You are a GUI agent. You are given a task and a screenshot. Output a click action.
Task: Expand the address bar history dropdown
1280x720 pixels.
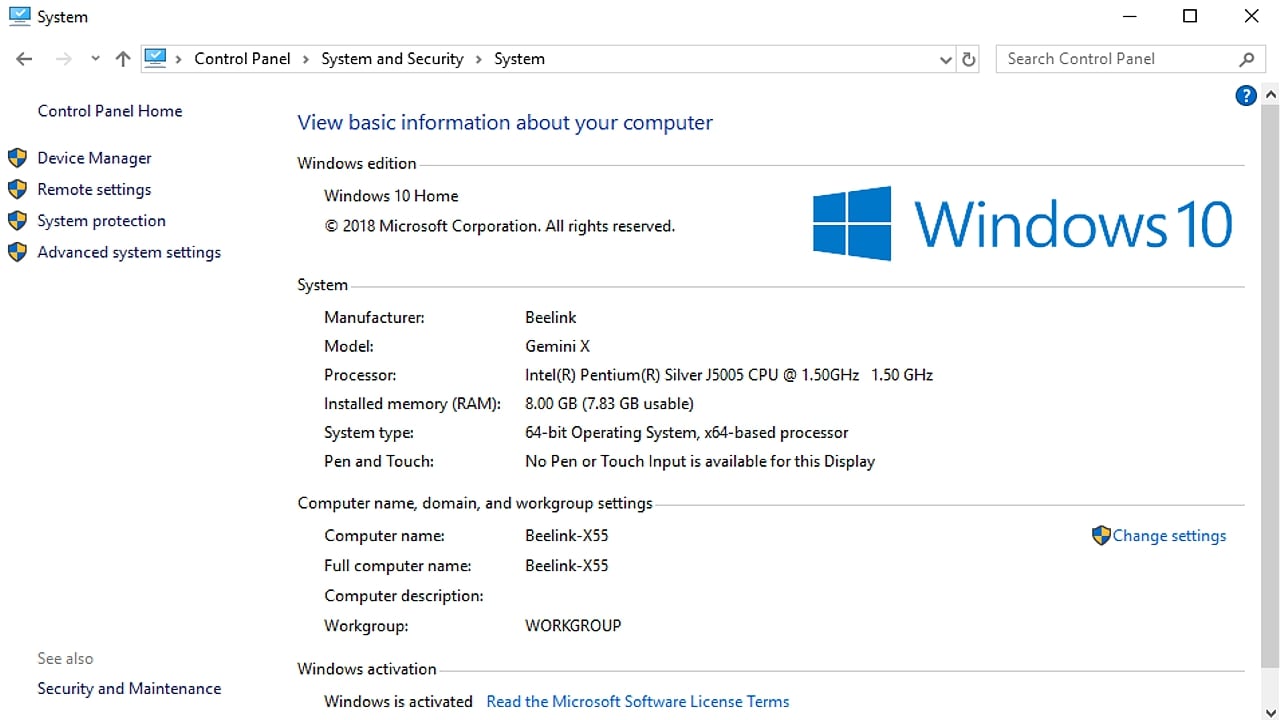tap(945, 59)
